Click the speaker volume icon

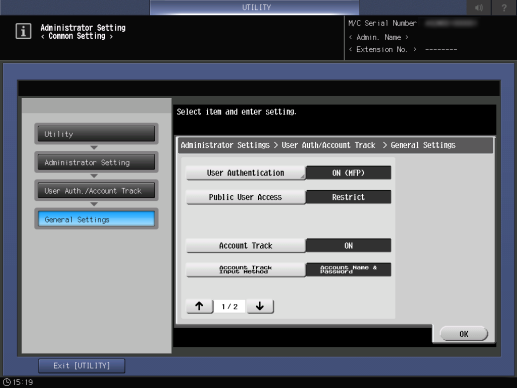479,7
